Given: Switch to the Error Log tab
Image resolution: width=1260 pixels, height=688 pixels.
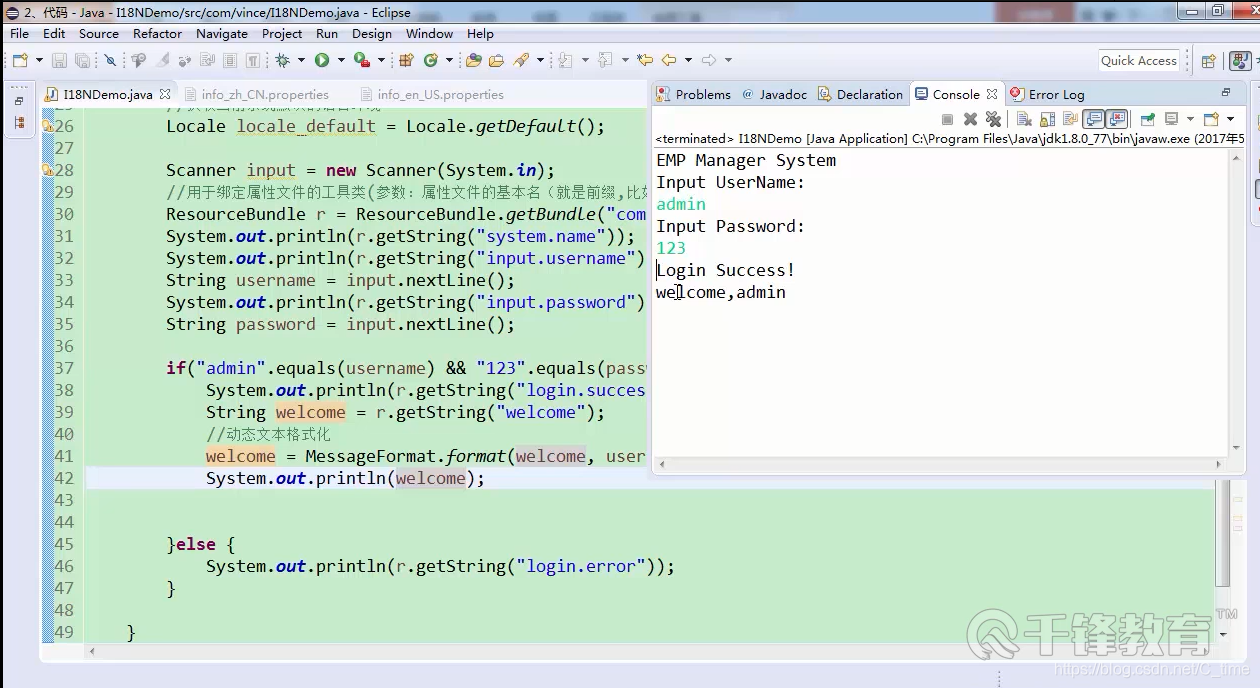Looking at the screenshot, I should click(x=1047, y=94).
